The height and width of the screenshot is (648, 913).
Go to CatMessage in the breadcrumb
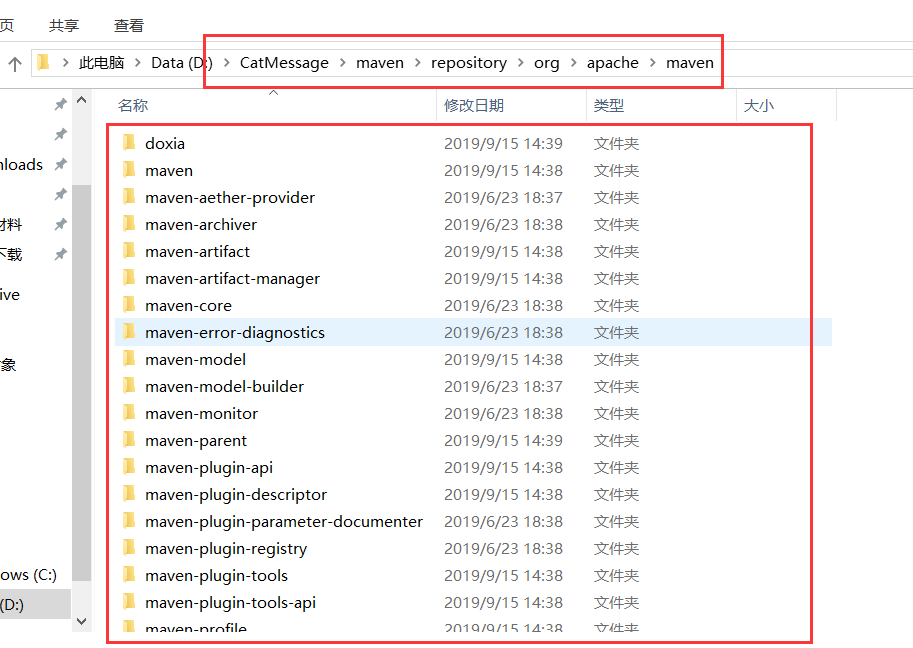[284, 62]
